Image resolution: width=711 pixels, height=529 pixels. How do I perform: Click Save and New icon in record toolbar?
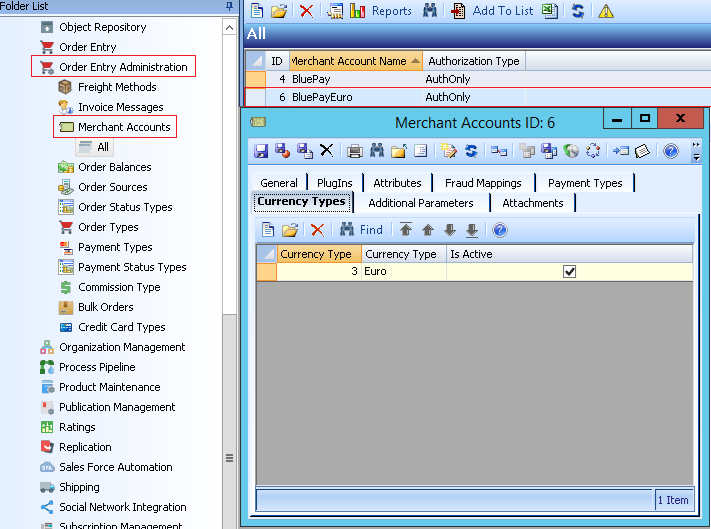[x=305, y=150]
